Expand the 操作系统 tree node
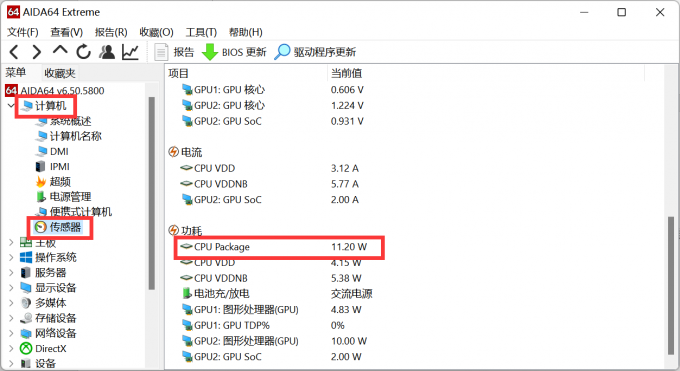The image size is (680, 371). 11,257
